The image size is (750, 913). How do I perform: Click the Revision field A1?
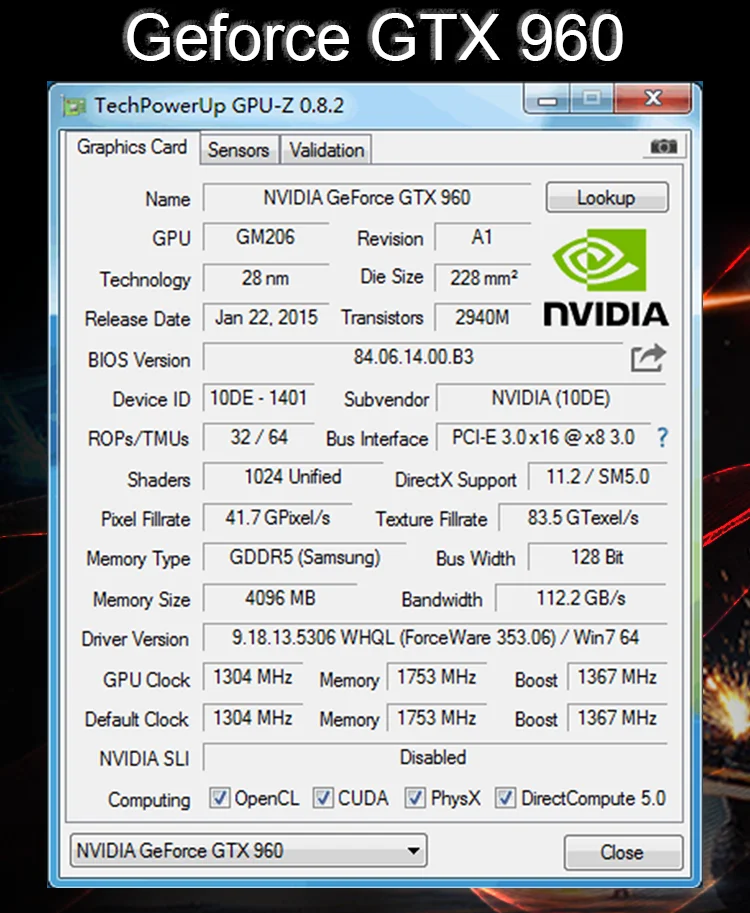click(483, 238)
